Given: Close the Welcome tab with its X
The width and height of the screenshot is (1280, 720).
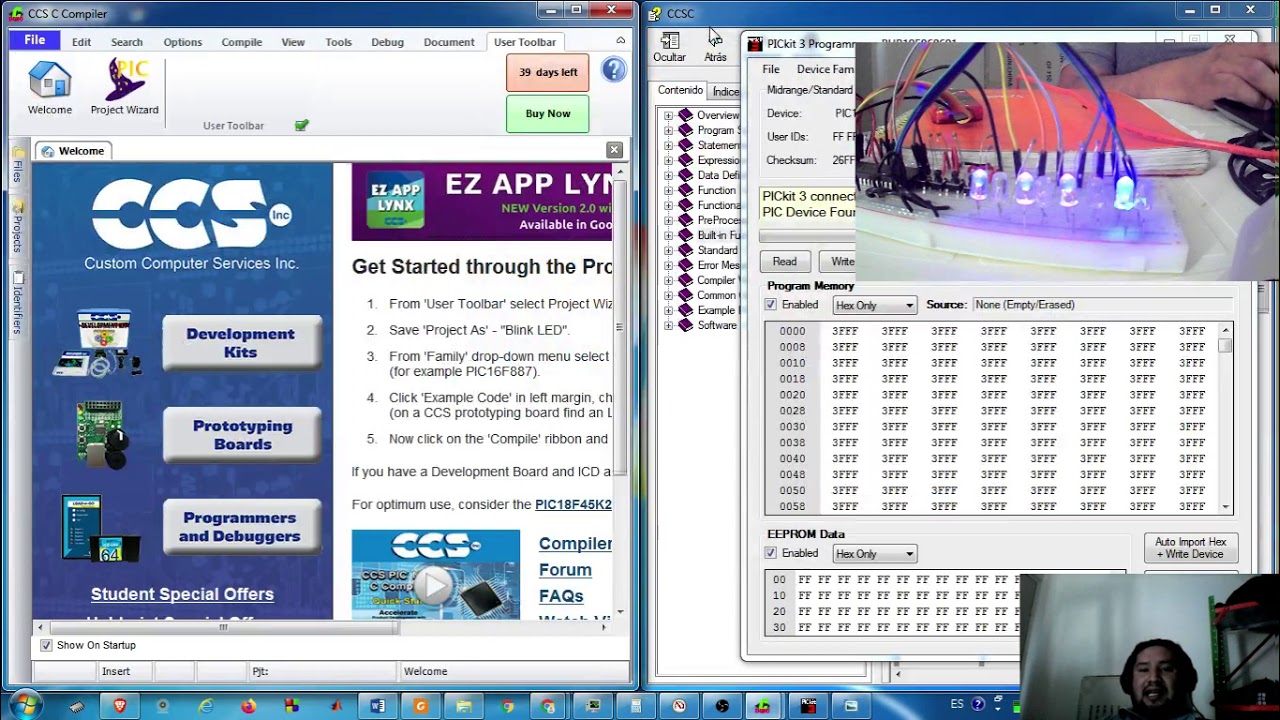Looking at the screenshot, I should 614,150.
